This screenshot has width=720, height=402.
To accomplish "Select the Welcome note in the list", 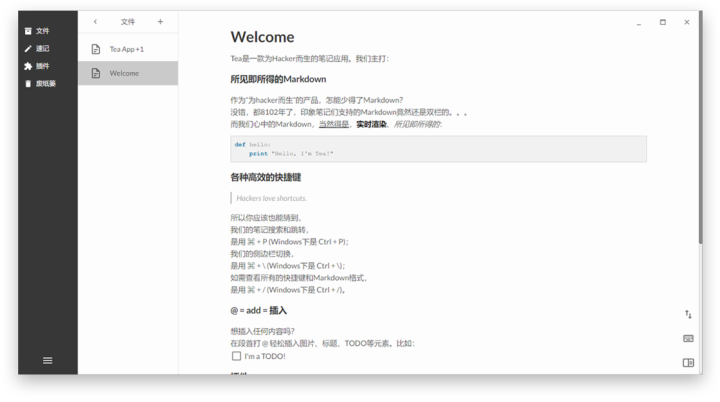I will pyautogui.click(x=128, y=73).
